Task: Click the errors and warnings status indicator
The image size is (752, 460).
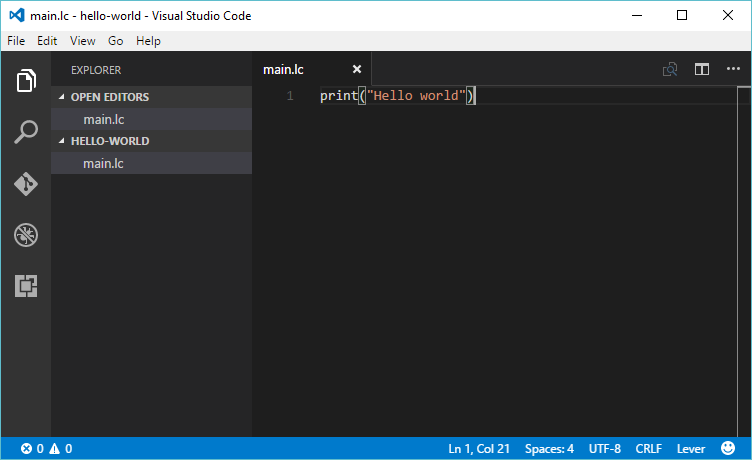Action: tap(46, 449)
